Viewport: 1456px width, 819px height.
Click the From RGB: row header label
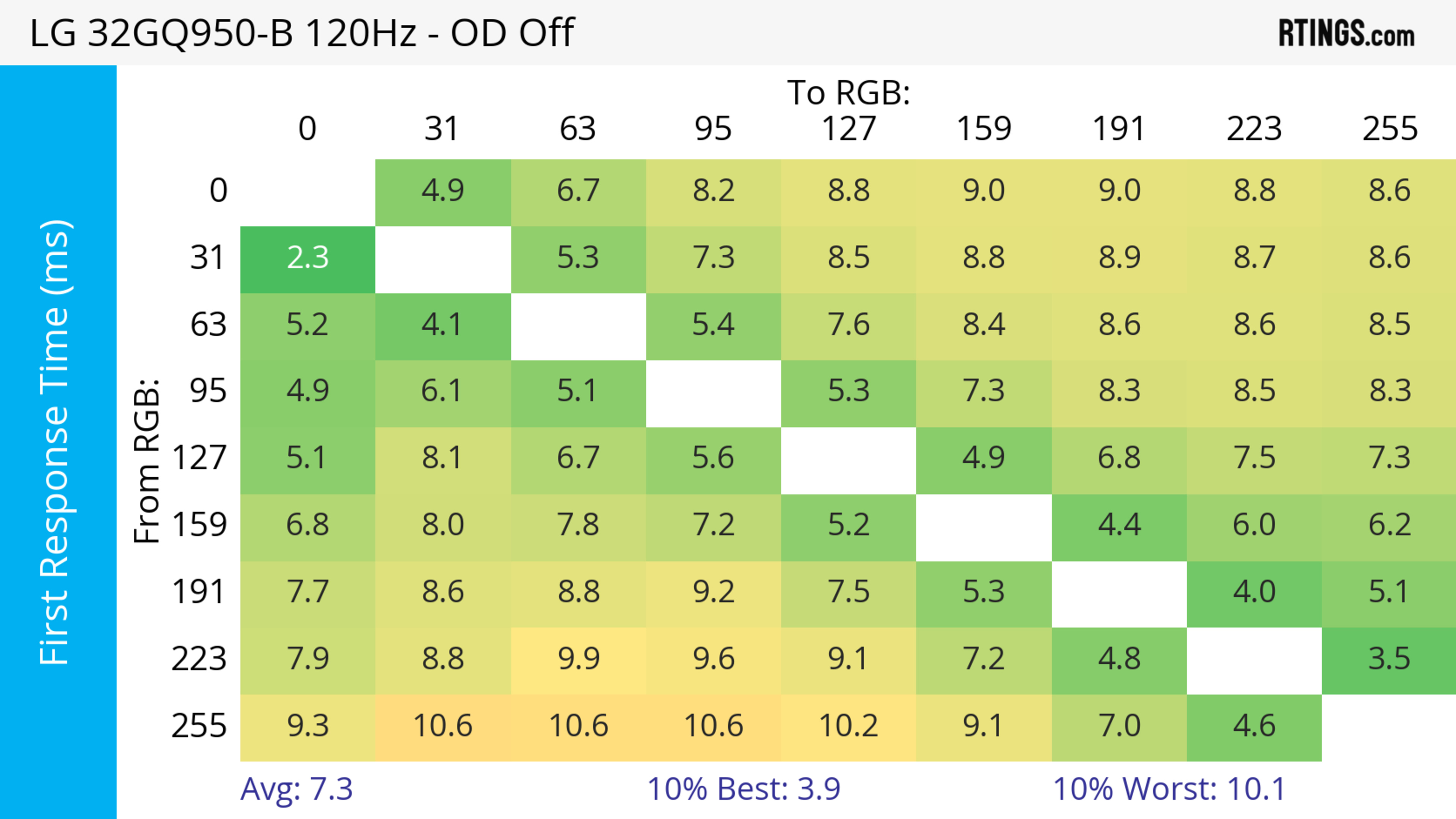coord(147,460)
